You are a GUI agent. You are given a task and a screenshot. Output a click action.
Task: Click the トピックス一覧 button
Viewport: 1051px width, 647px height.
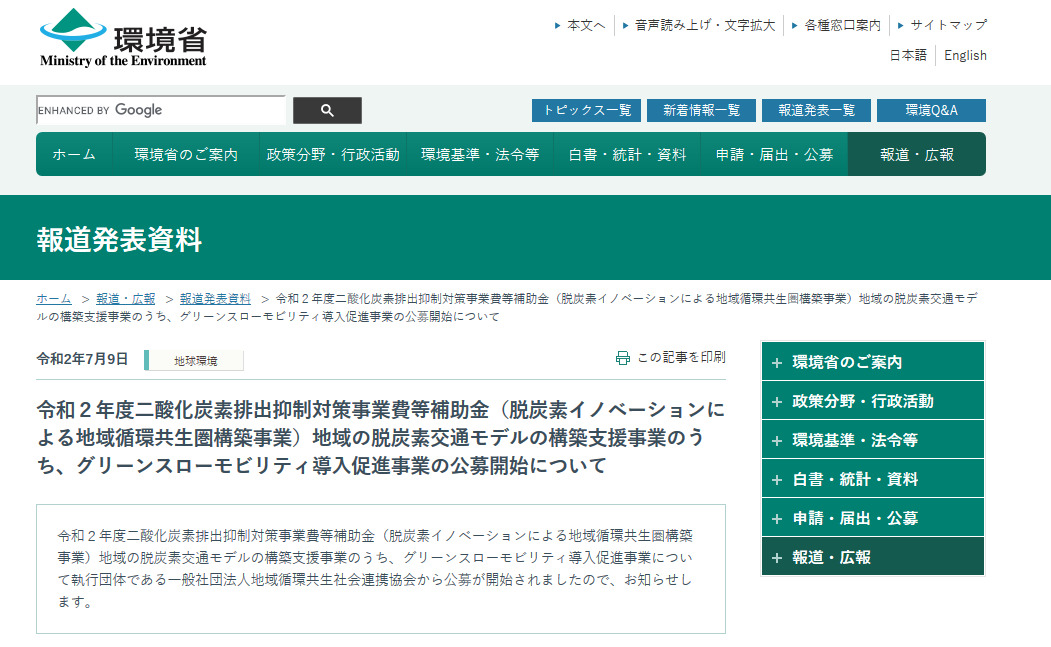click(586, 110)
